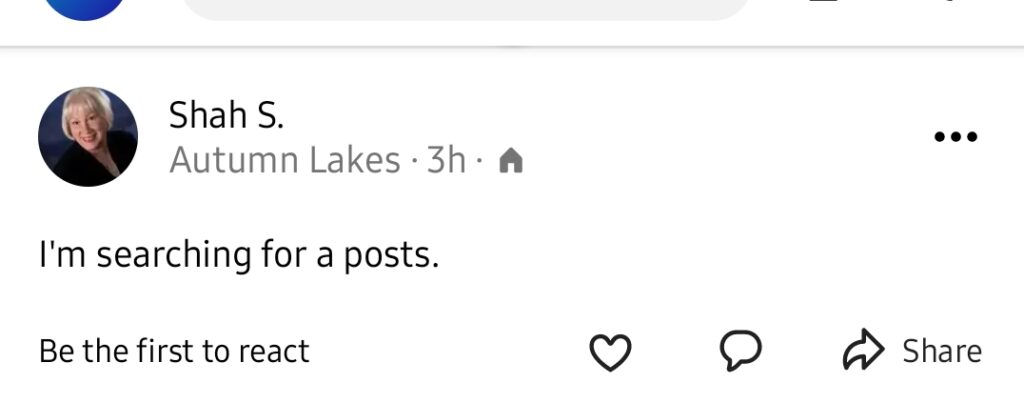Click the rightmost cut-off icon in top bar
The image size is (1024, 403).
click(948, 2)
